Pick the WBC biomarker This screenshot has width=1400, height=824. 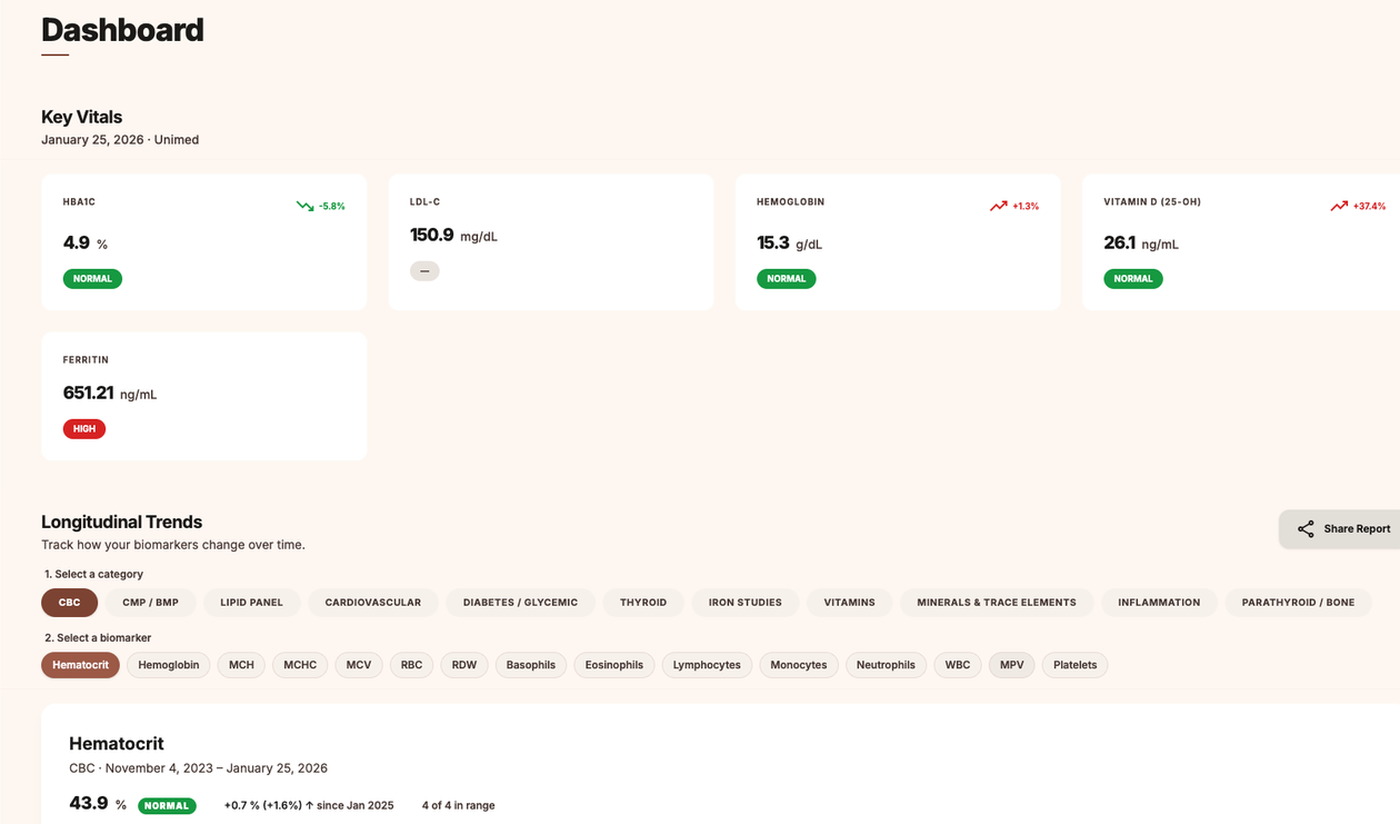pyautogui.click(x=958, y=665)
